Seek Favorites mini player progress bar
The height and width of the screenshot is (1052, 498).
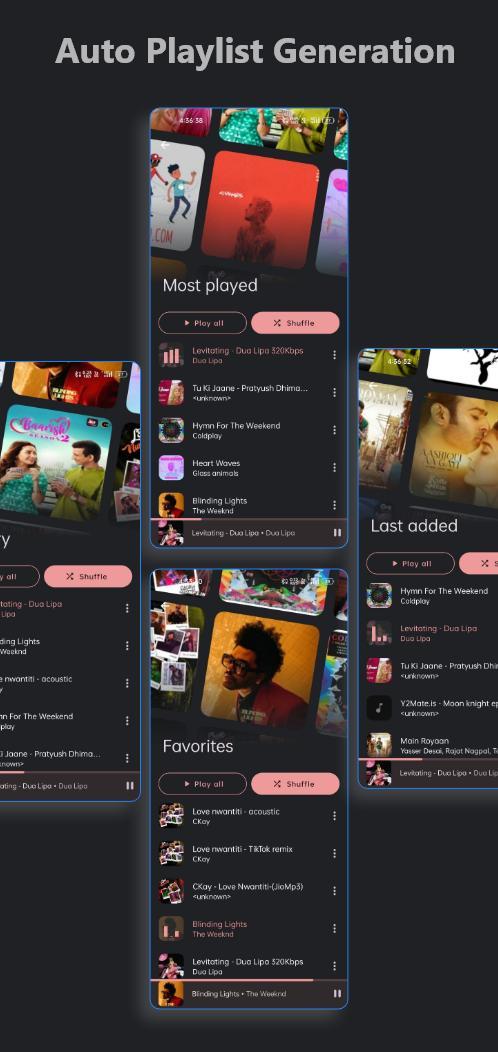249,980
